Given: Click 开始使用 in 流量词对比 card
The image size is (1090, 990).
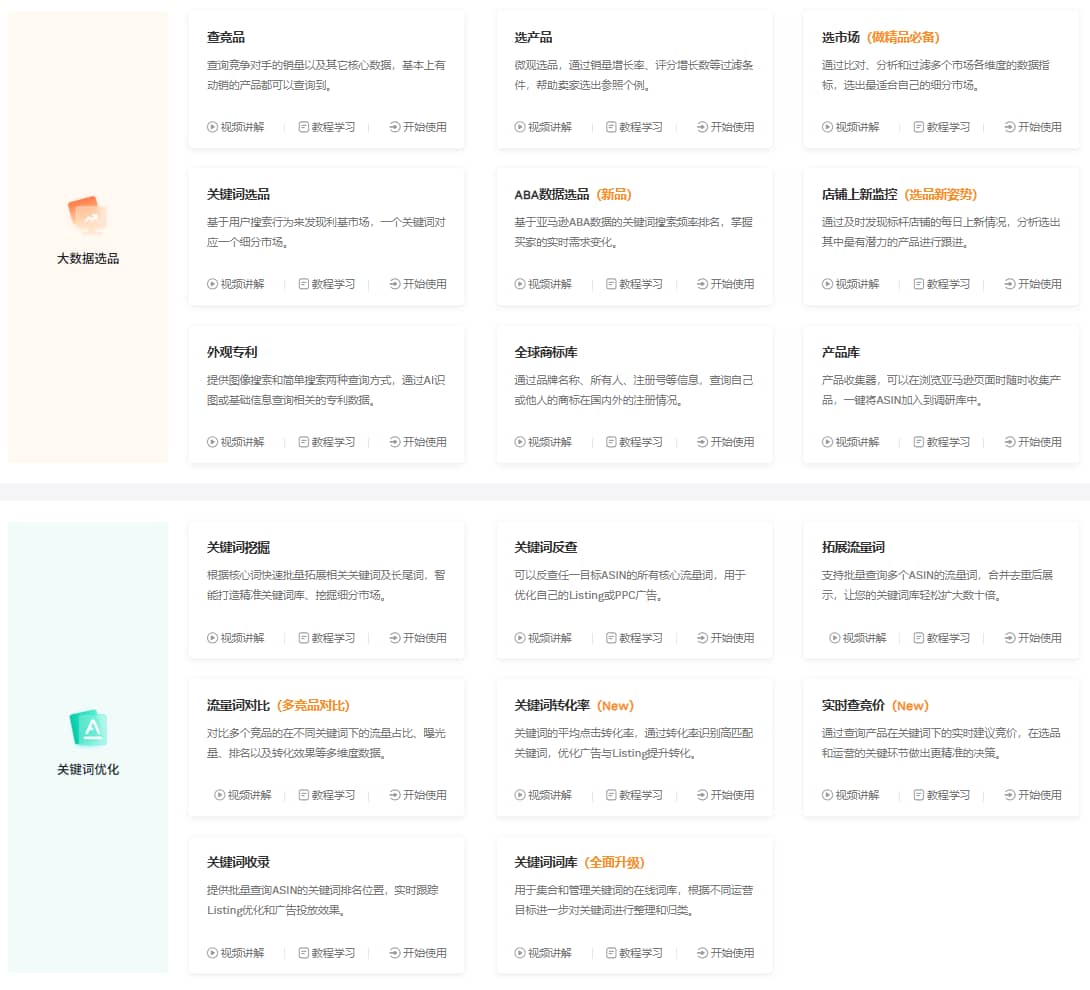Looking at the screenshot, I should [x=418, y=795].
